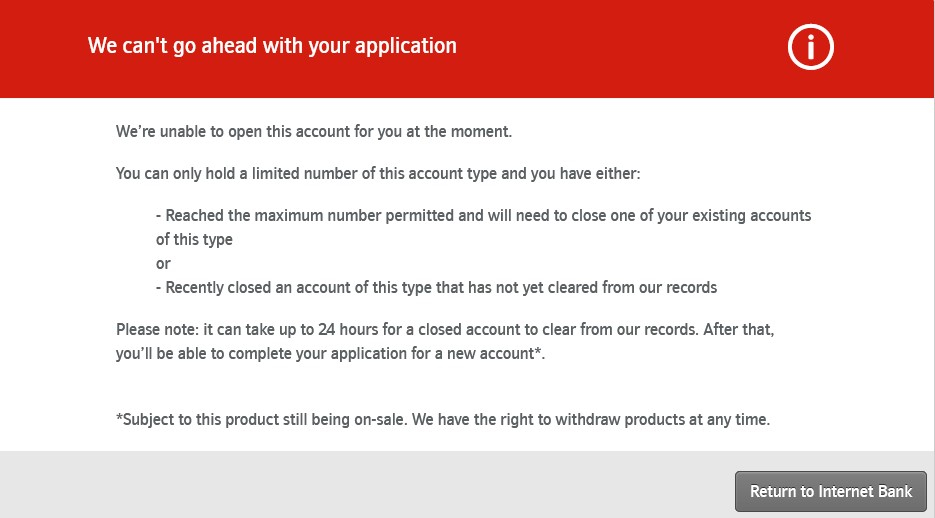Click the word "application" in the red banner
The image size is (935, 518).
pyautogui.click(x=405, y=46)
